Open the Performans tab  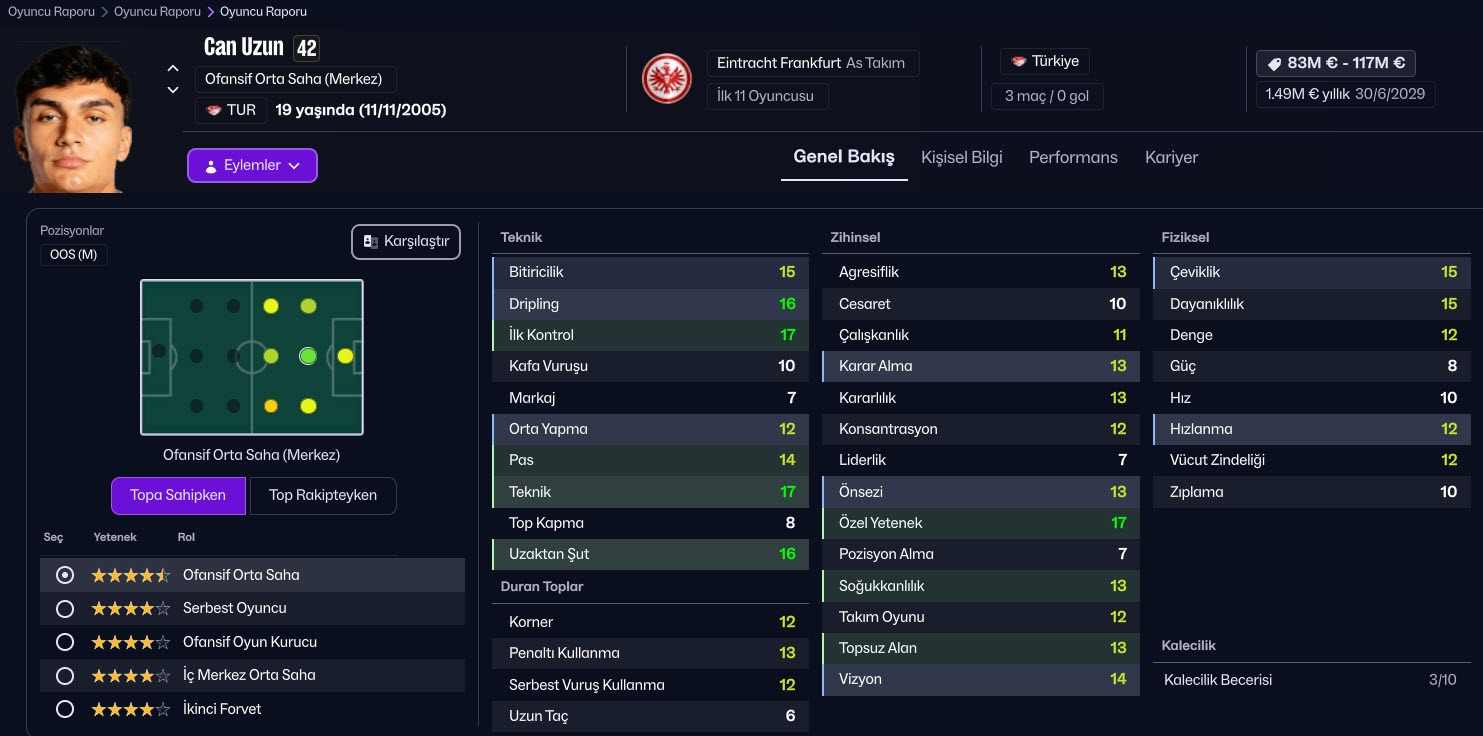(1073, 157)
